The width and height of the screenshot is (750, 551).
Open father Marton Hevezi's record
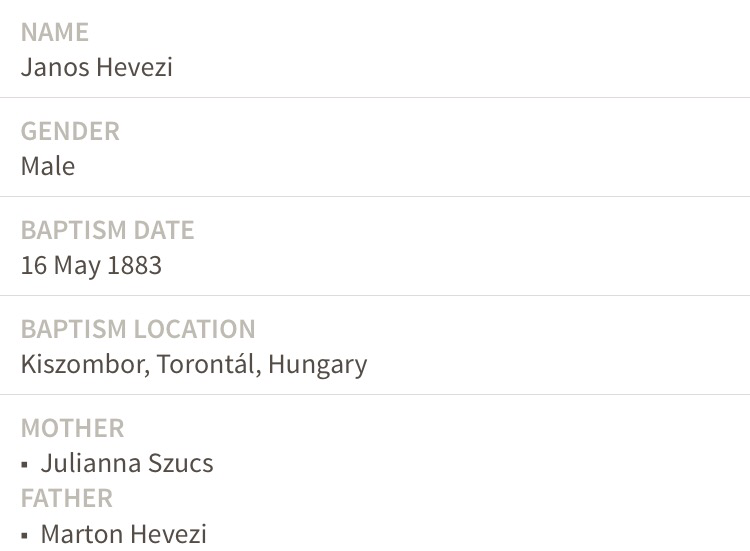123,534
